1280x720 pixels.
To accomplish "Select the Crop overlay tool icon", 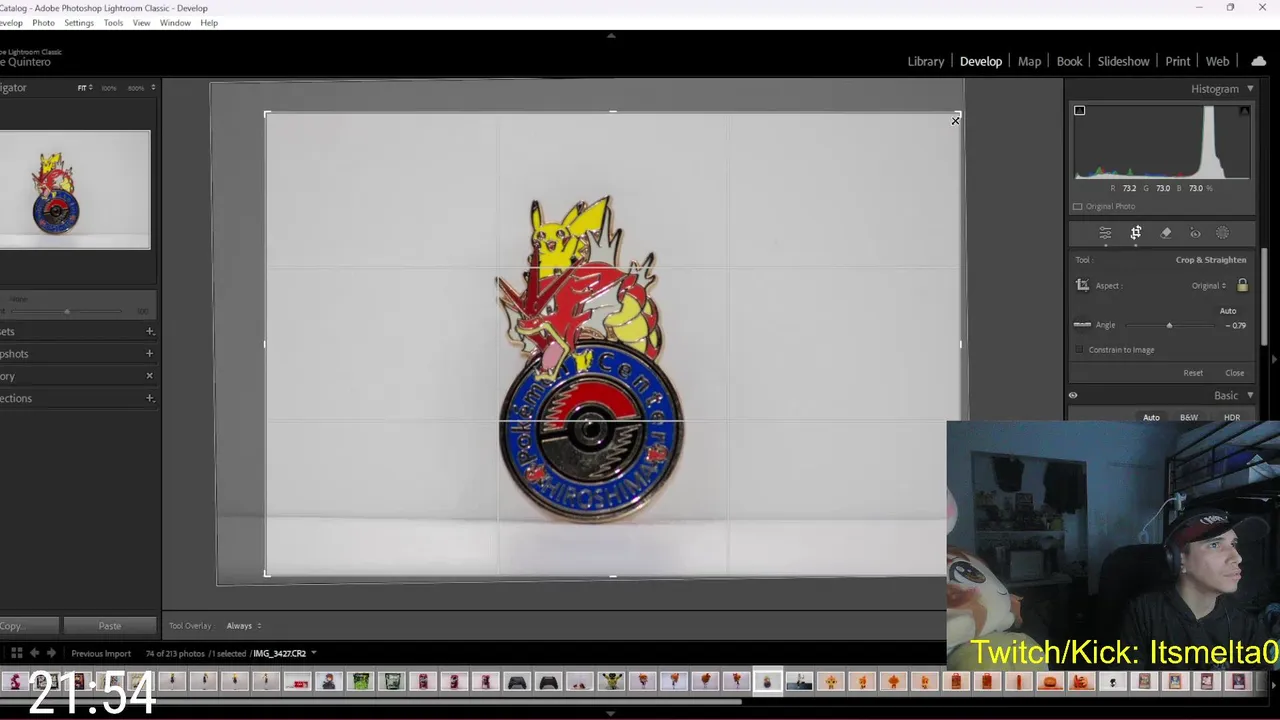I will click(x=1136, y=233).
